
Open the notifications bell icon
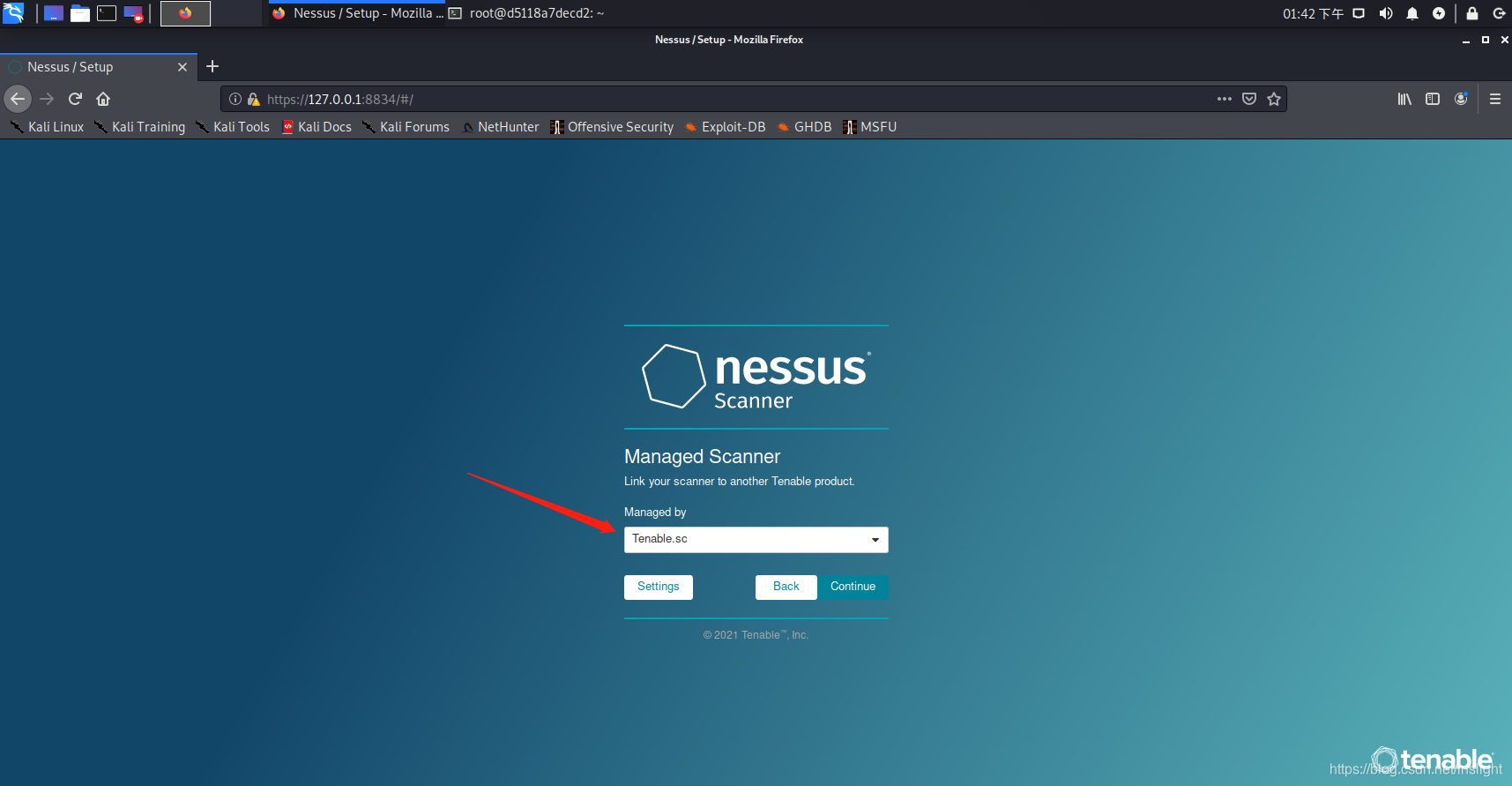(x=1412, y=13)
